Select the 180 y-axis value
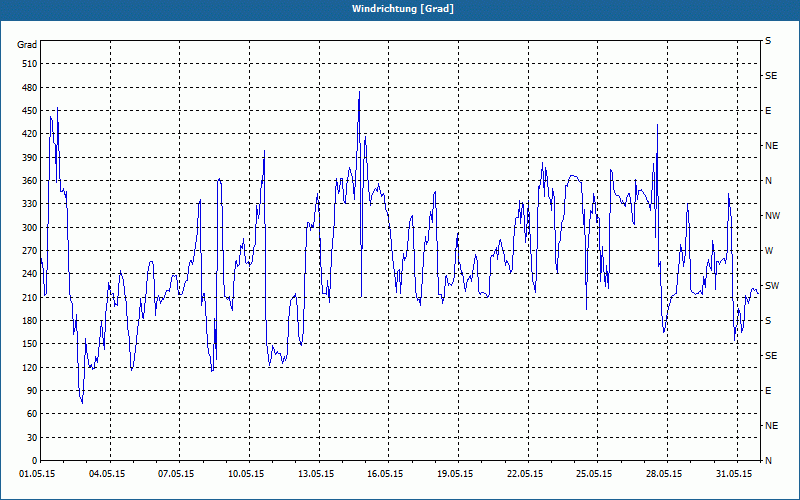 [29, 320]
